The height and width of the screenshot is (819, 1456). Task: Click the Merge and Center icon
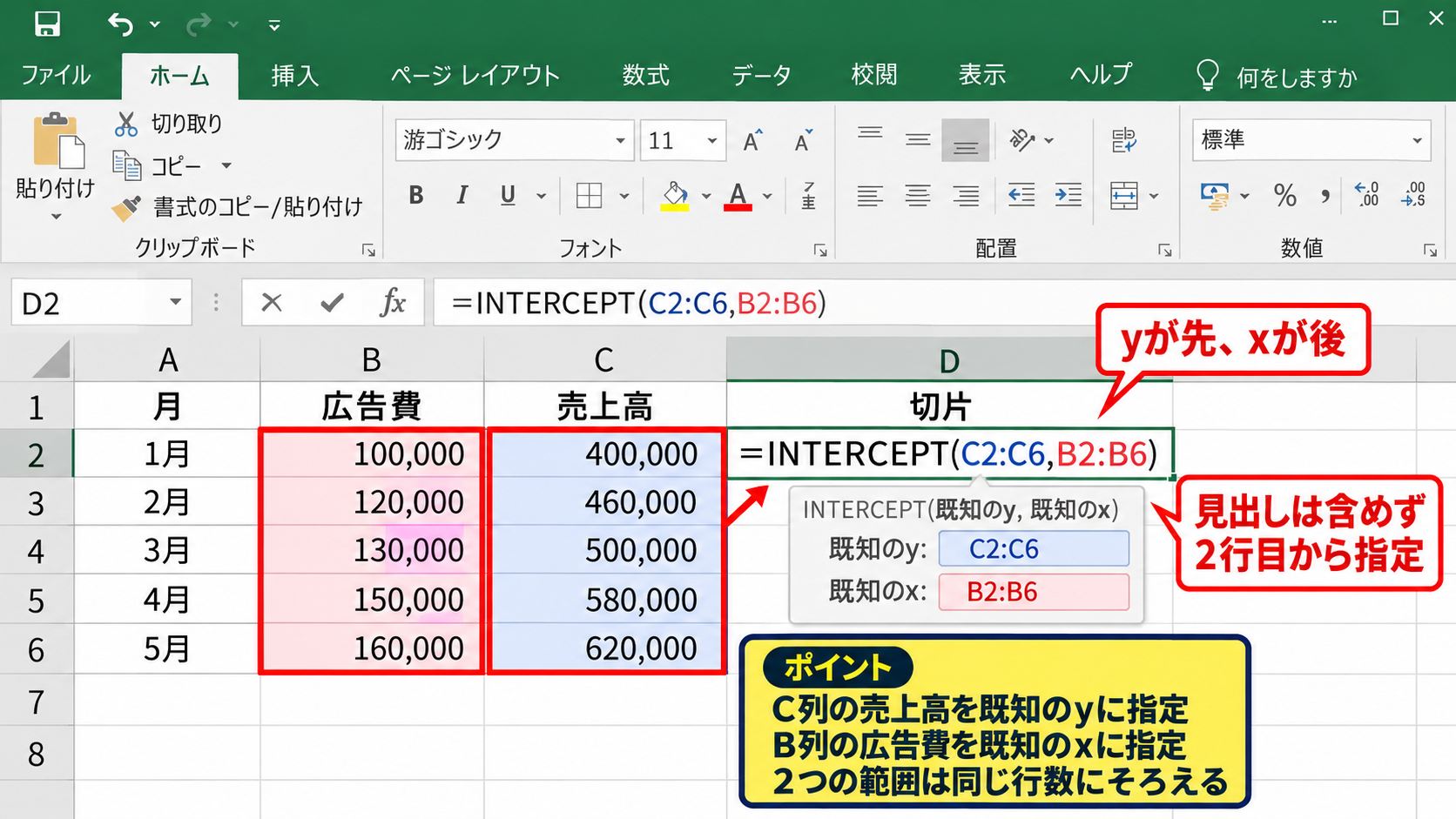(1124, 196)
